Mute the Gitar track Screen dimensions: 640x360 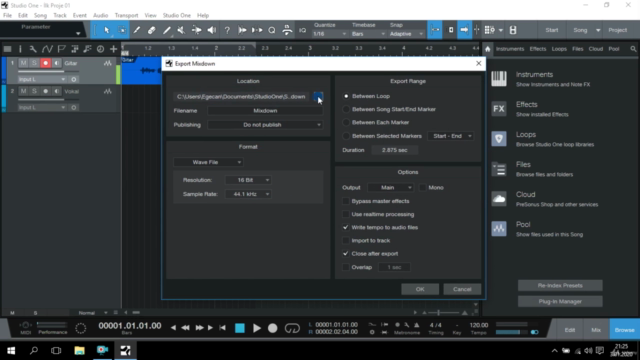click(23, 63)
